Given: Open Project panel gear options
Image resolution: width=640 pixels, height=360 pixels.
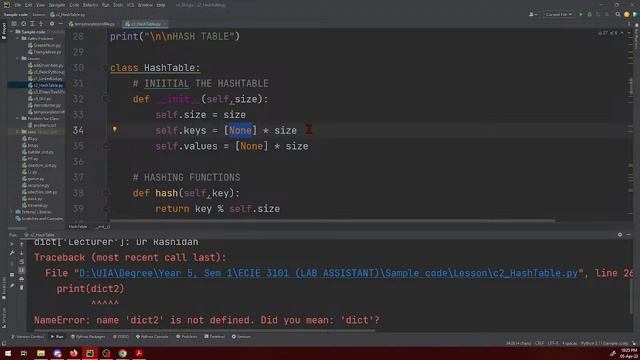Looking at the screenshot, I should tap(52, 24).
